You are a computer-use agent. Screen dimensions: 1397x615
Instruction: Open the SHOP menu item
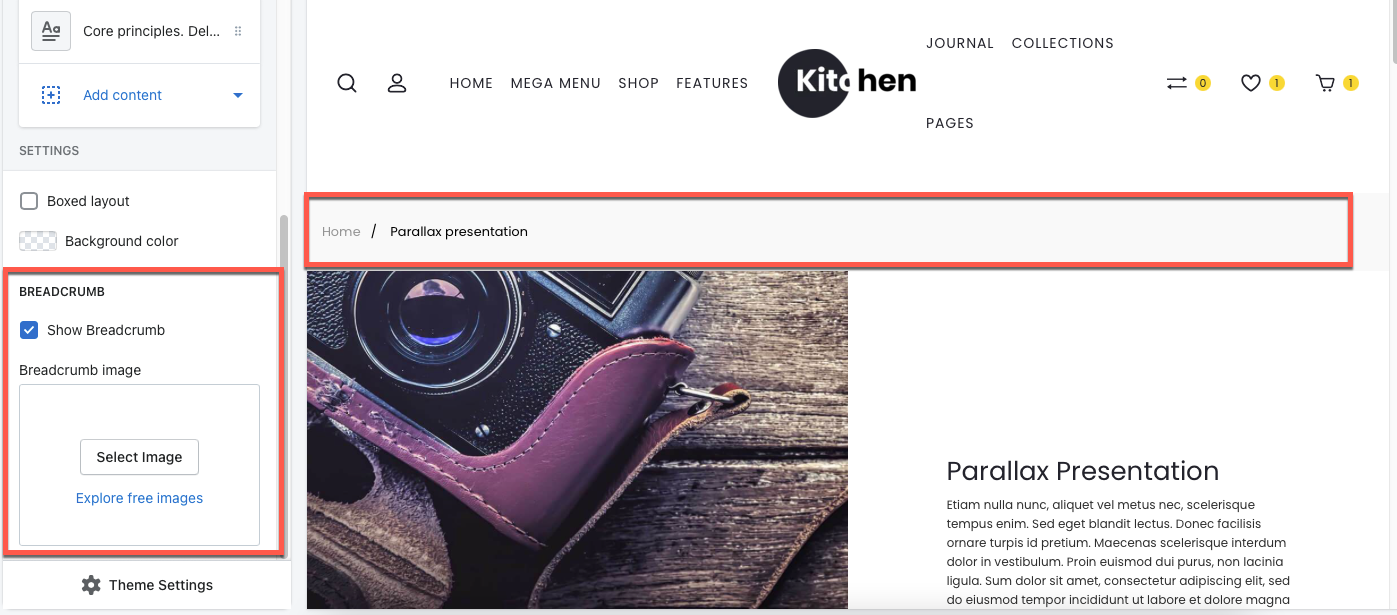pos(639,83)
